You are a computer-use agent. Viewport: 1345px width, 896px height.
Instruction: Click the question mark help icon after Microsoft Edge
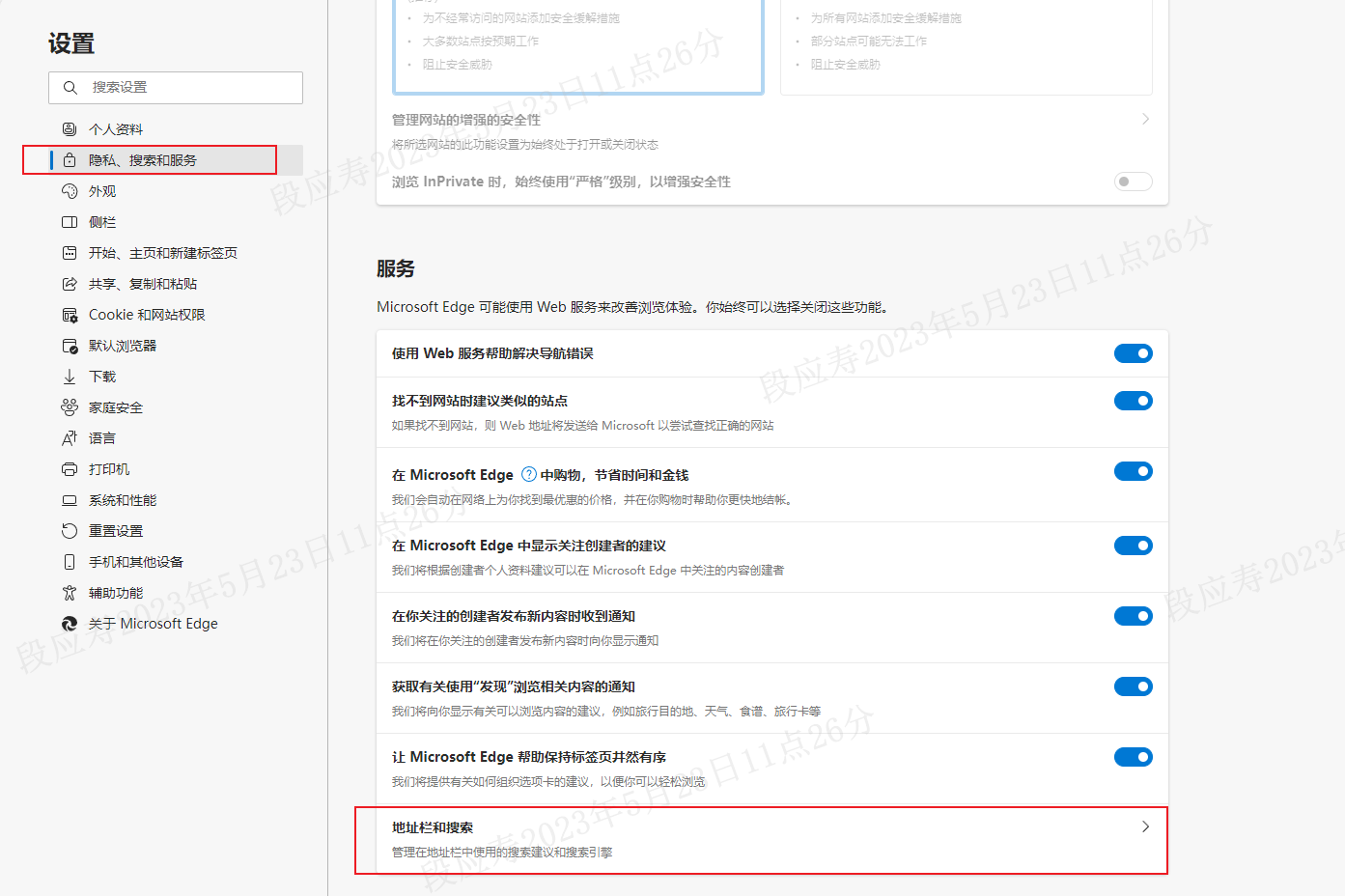(x=529, y=474)
